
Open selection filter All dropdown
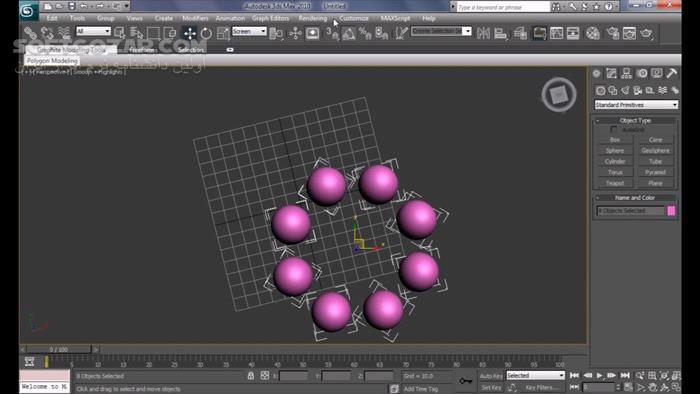coord(93,31)
